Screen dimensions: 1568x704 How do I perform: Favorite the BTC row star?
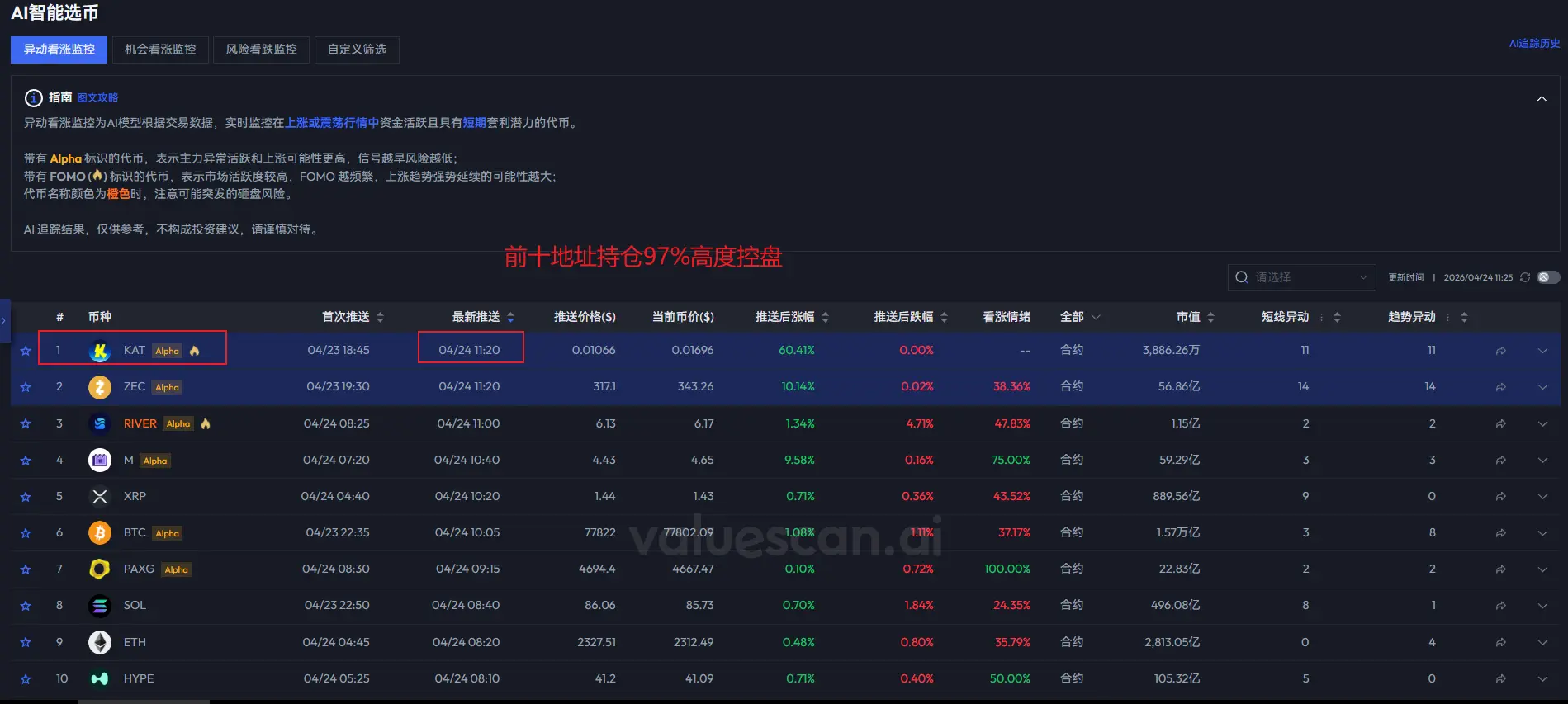(26, 533)
